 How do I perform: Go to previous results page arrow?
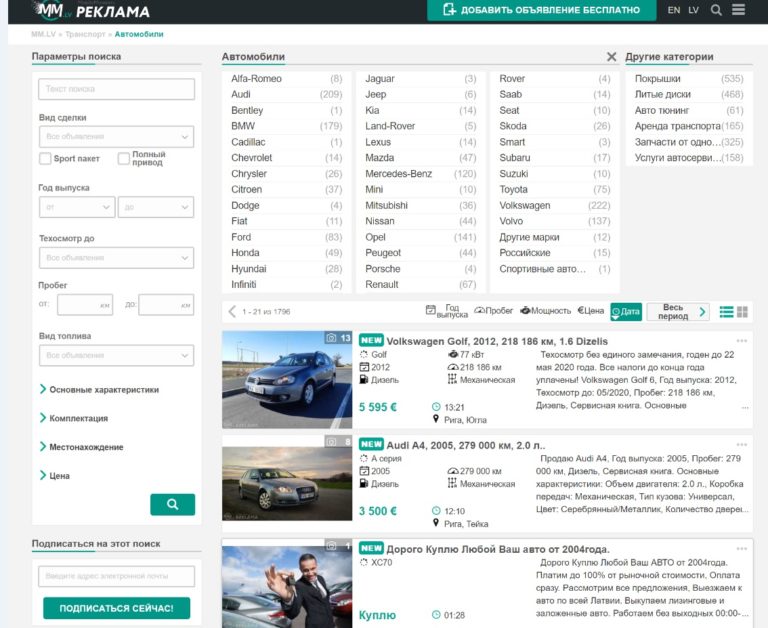coord(232,311)
